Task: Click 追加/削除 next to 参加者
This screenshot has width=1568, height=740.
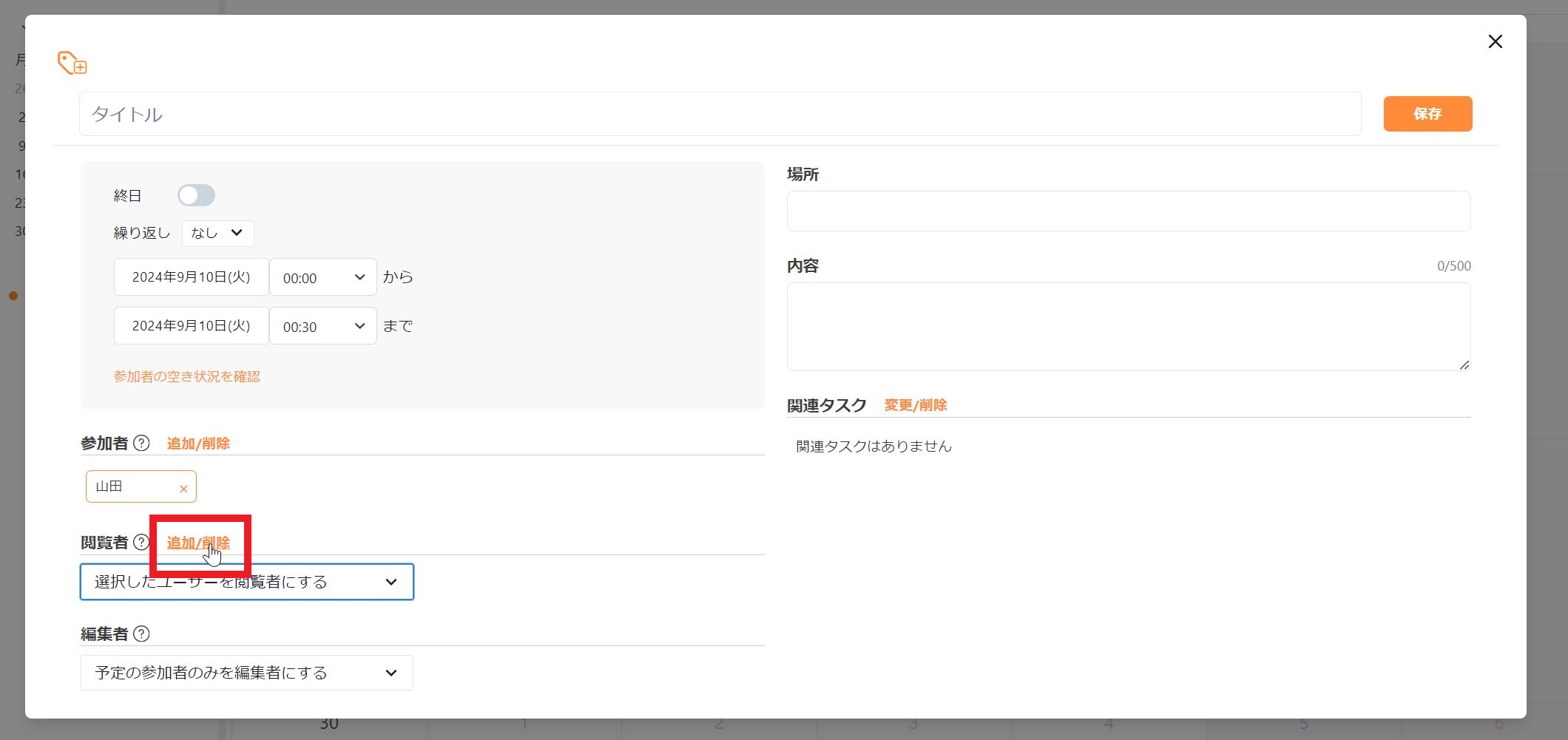Action: 197,443
